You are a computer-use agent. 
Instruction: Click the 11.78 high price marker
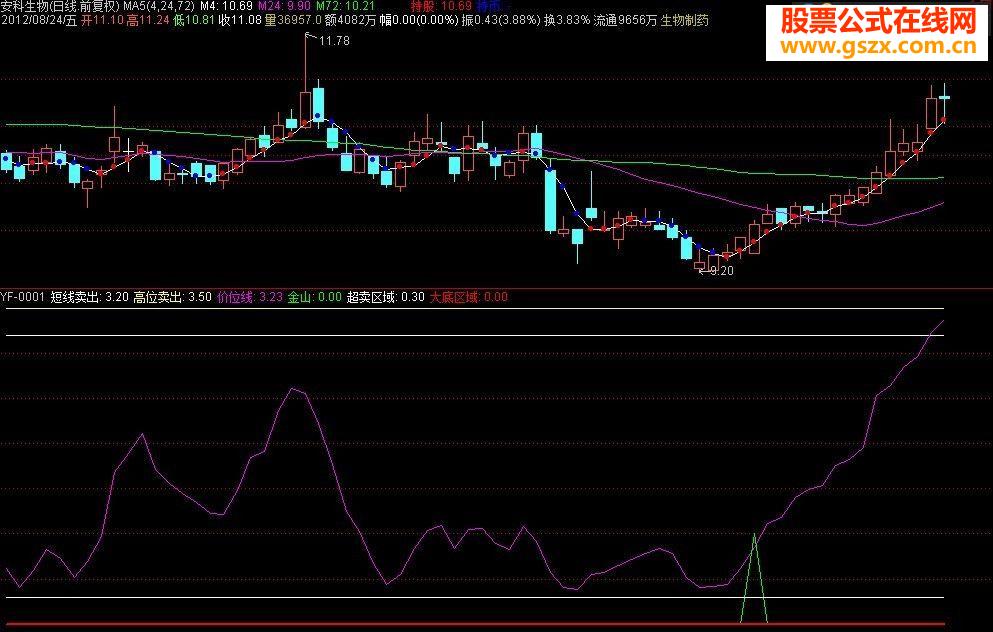click(334, 41)
